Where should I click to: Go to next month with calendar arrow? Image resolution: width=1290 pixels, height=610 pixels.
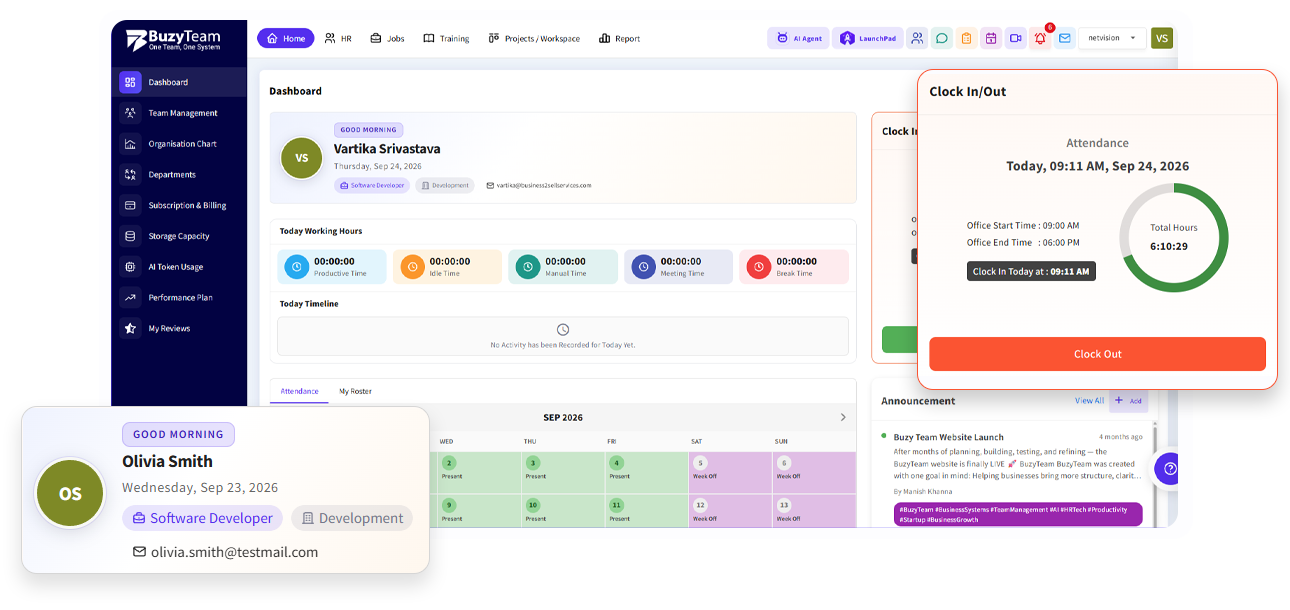point(843,417)
